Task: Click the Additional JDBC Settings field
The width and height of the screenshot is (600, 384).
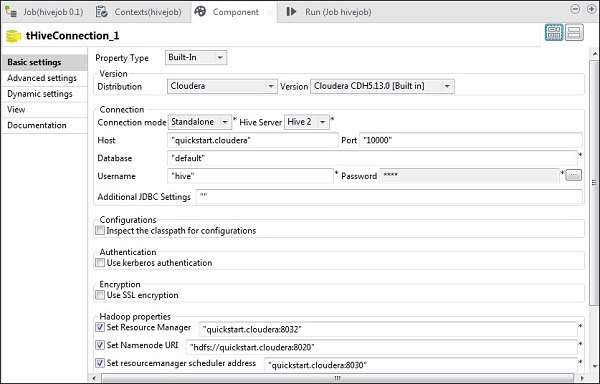Action: coord(389,197)
